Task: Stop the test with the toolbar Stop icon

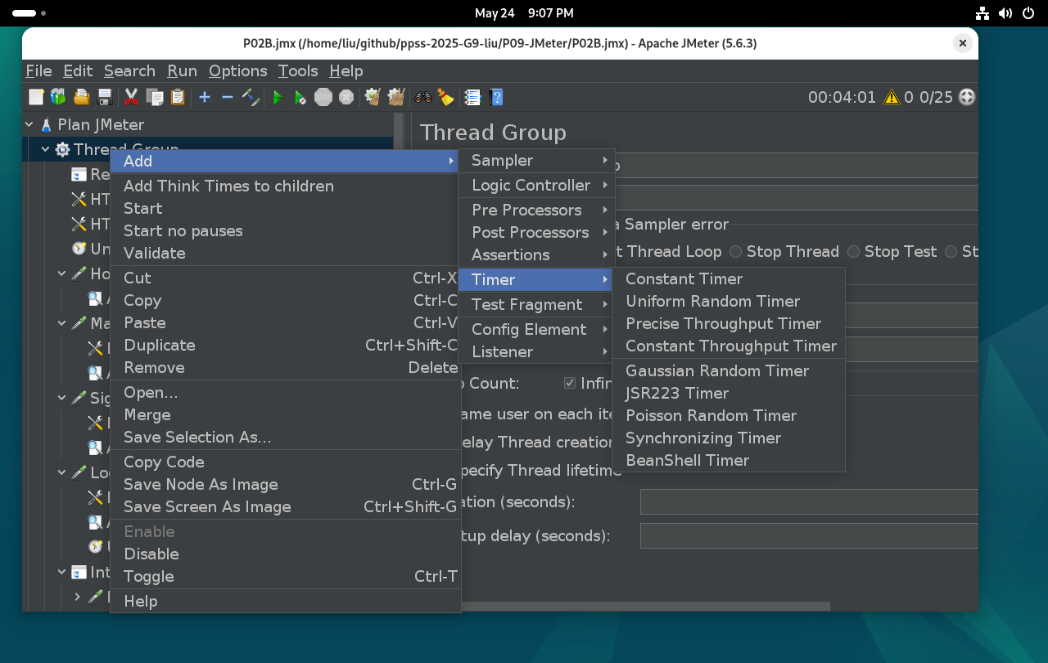Action: (x=323, y=98)
